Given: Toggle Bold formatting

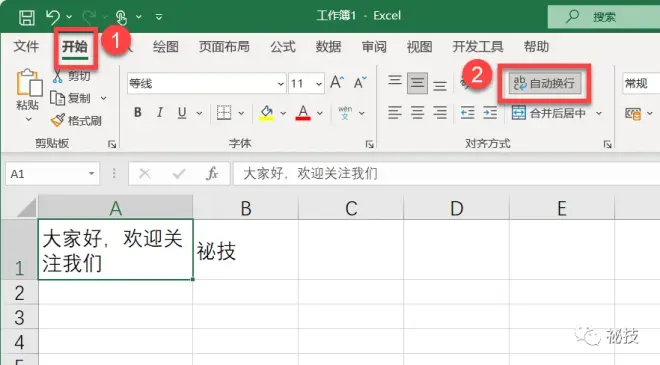Looking at the screenshot, I should [138, 112].
